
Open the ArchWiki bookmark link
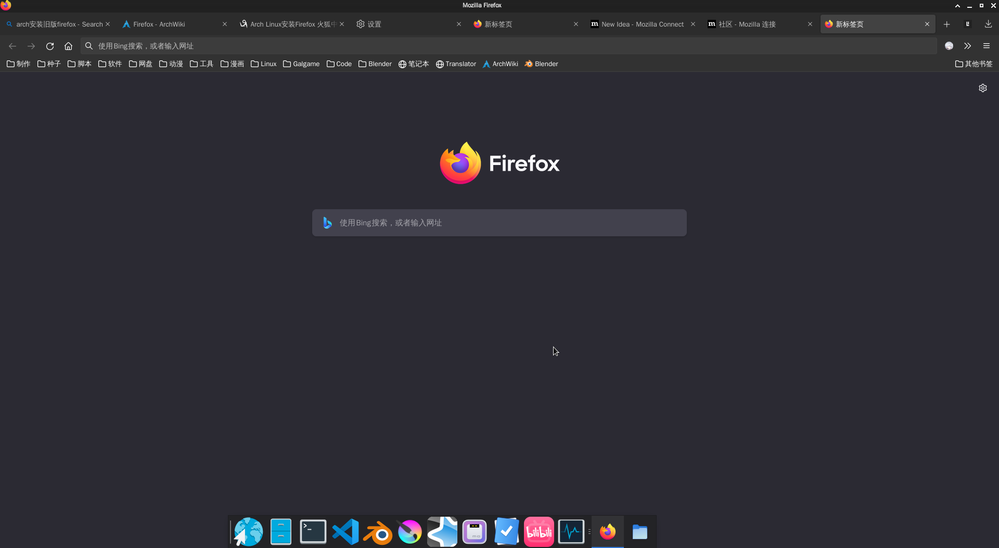(x=500, y=64)
